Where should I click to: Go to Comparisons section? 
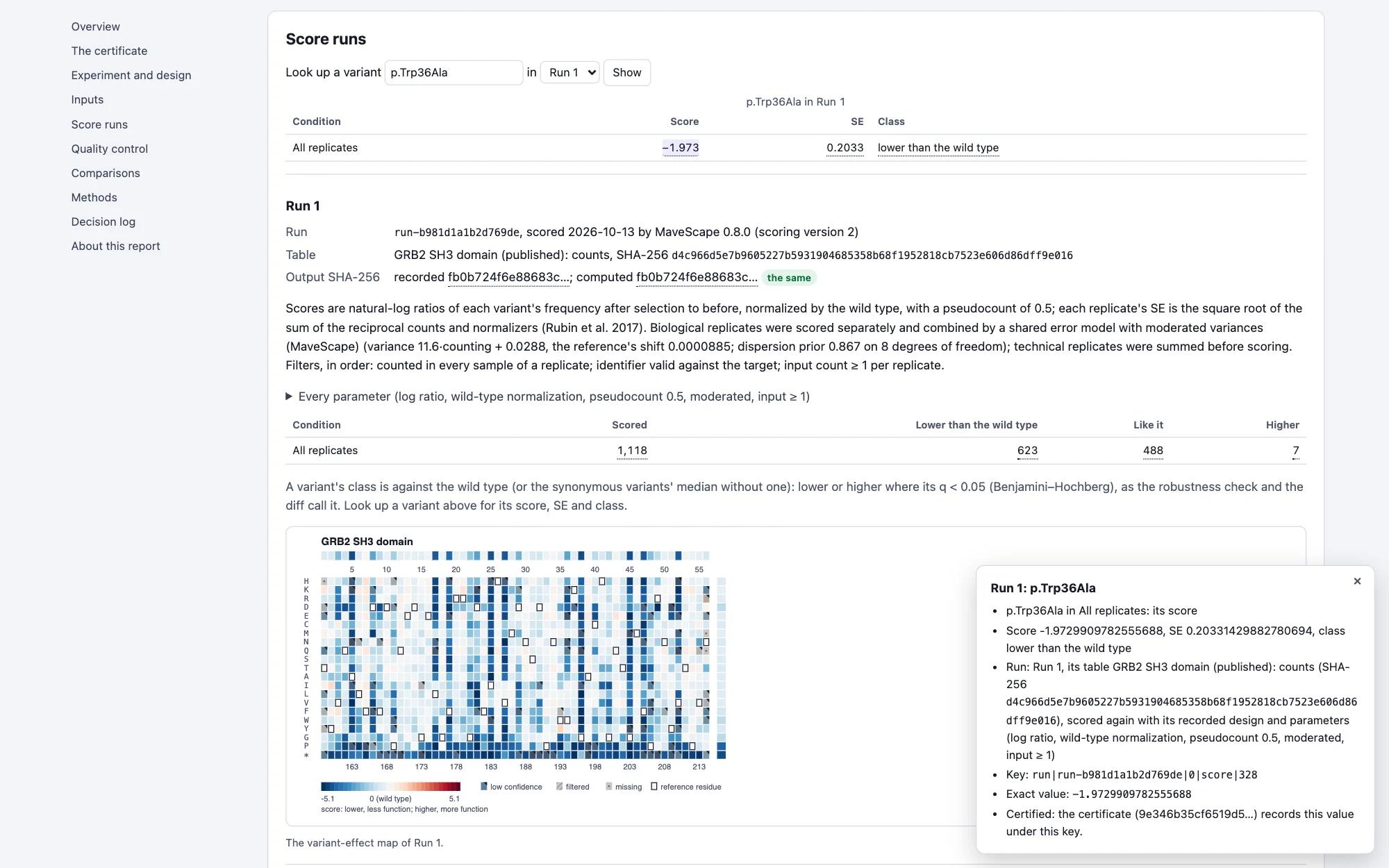pyautogui.click(x=106, y=173)
